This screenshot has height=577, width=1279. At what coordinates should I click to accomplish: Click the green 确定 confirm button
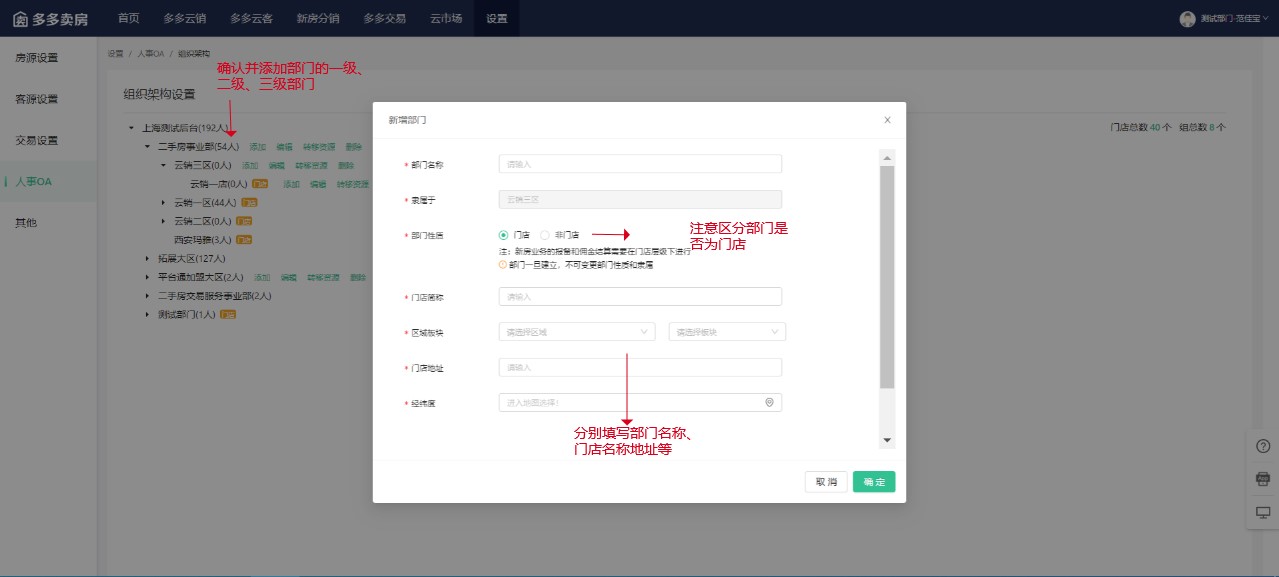[x=872, y=481]
